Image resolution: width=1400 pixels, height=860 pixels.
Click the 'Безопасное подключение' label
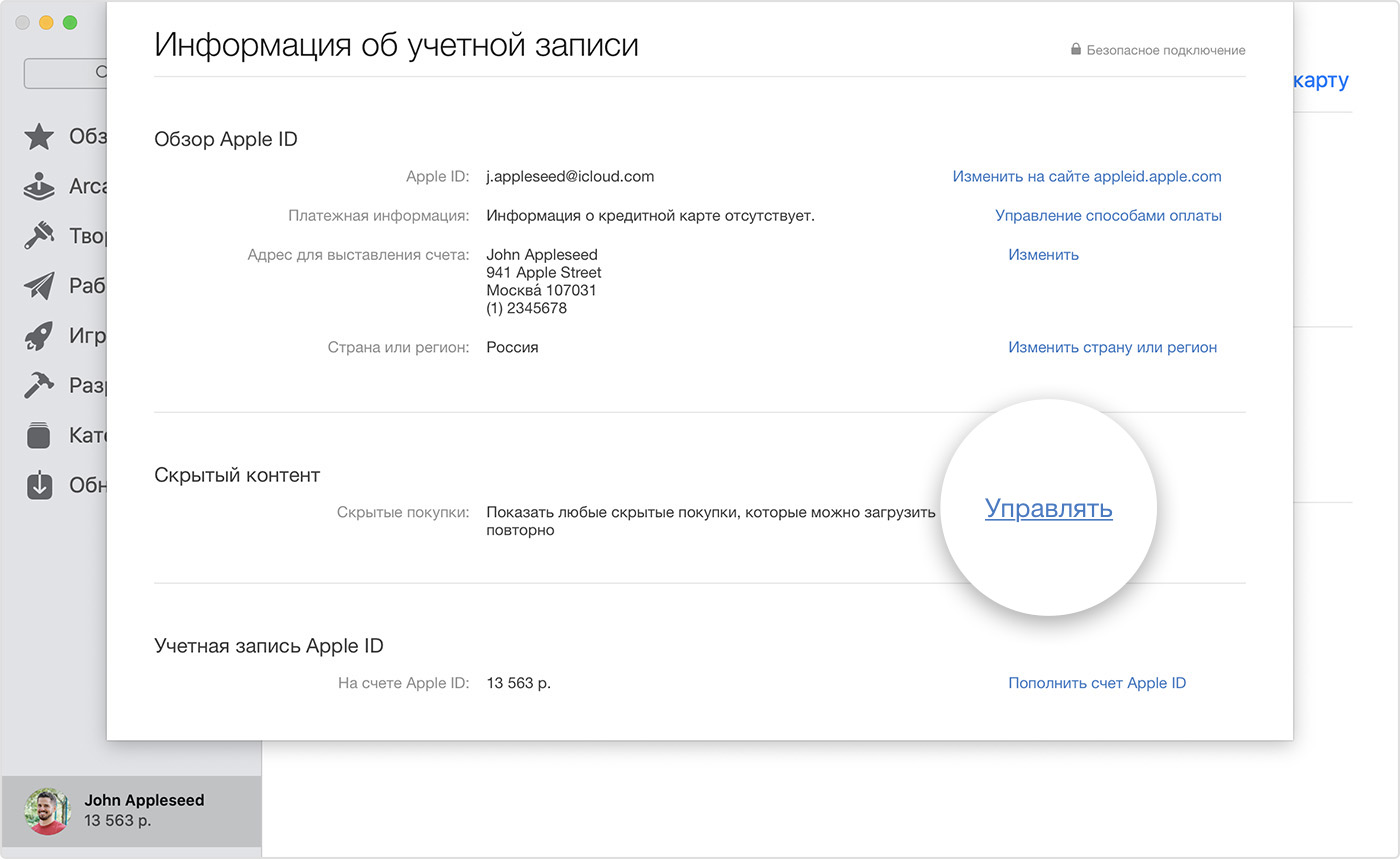click(x=1166, y=50)
